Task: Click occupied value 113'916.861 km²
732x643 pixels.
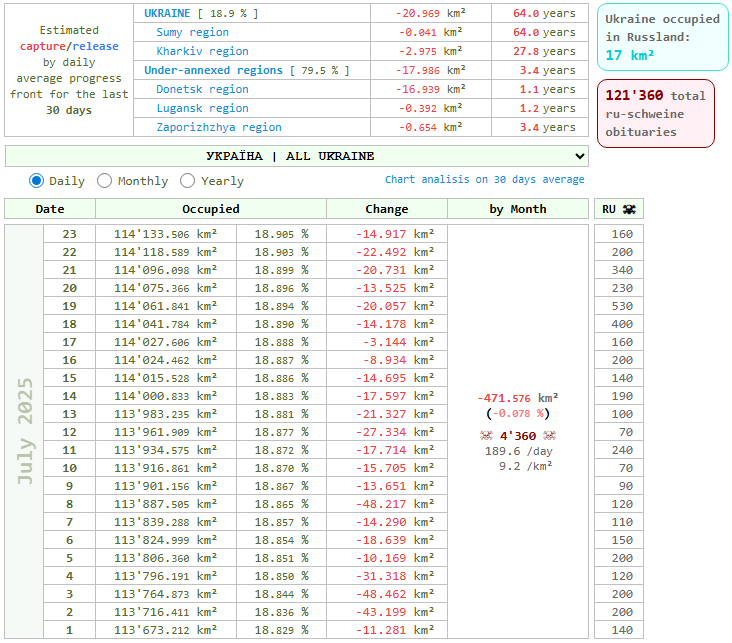Action: 165,468
